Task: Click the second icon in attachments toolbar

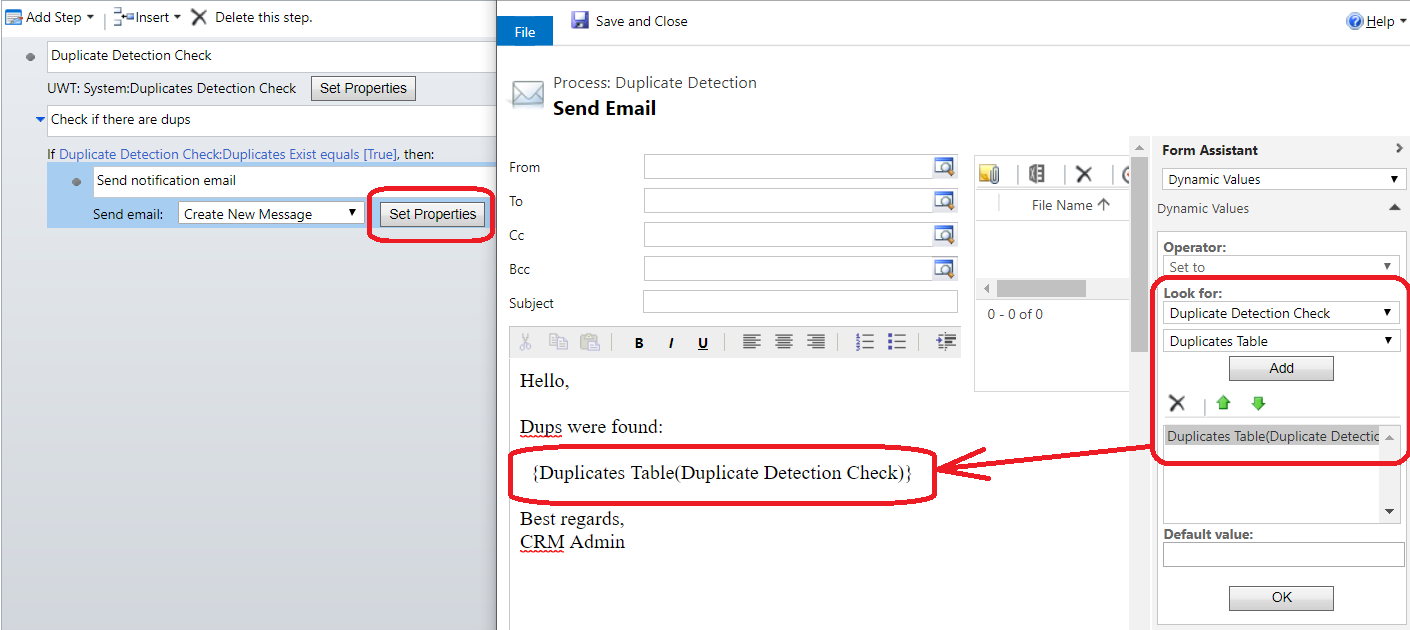Action: (1037, 174)
